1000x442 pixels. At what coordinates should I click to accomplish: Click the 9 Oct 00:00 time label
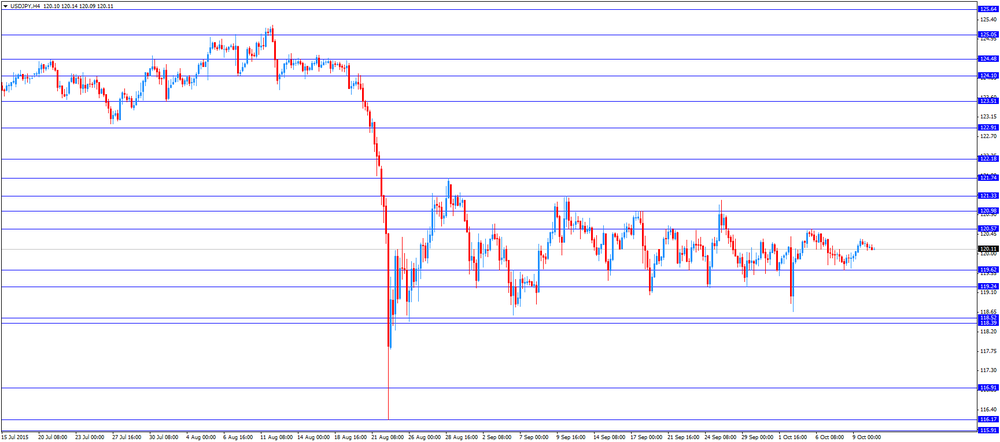(868, 438)
